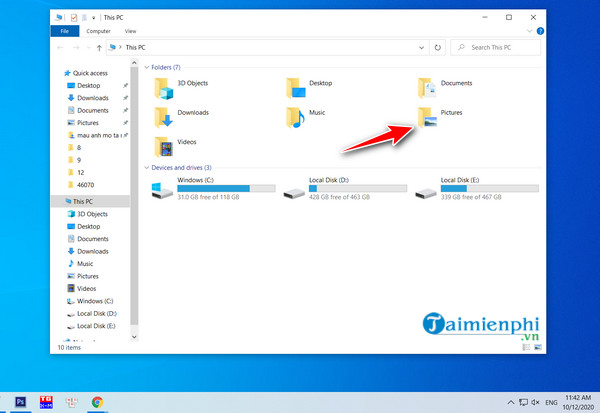Open Google Chrome from the taskbar
The height and width of the screenshot is (413, 600).
tap(97, 402)
